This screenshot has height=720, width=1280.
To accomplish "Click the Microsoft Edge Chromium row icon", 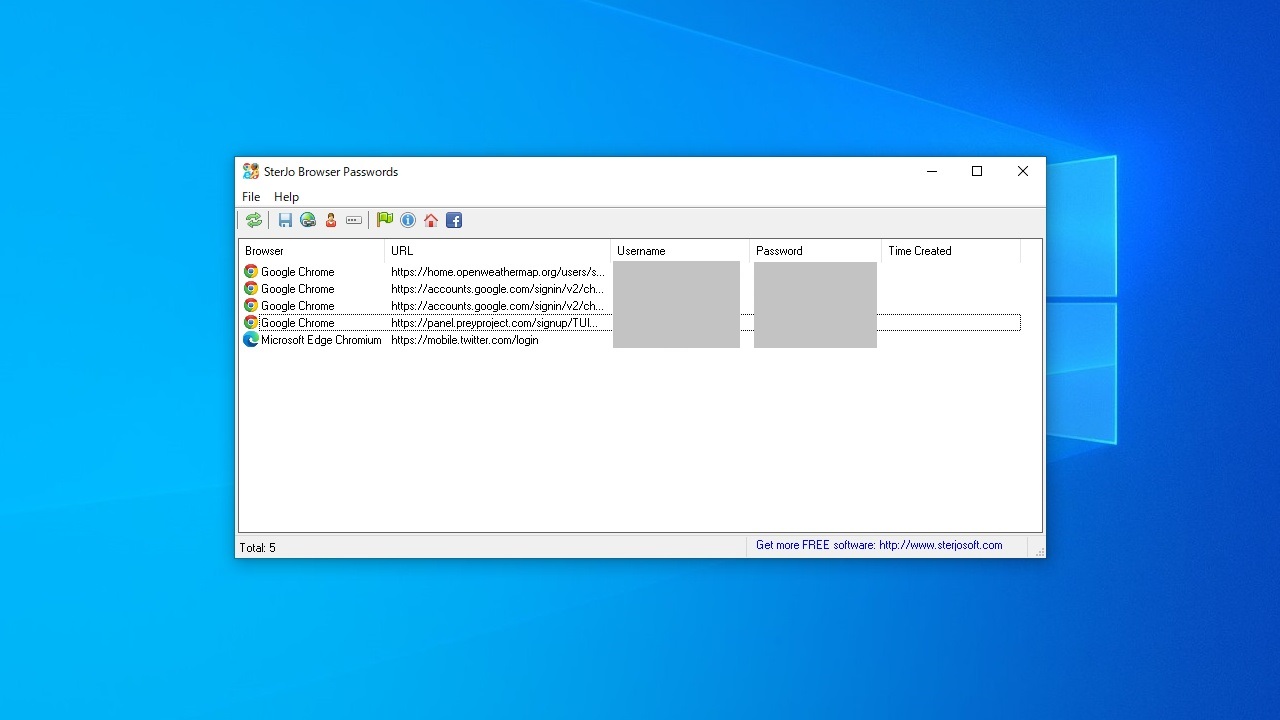I will click(x=251, y=339).
